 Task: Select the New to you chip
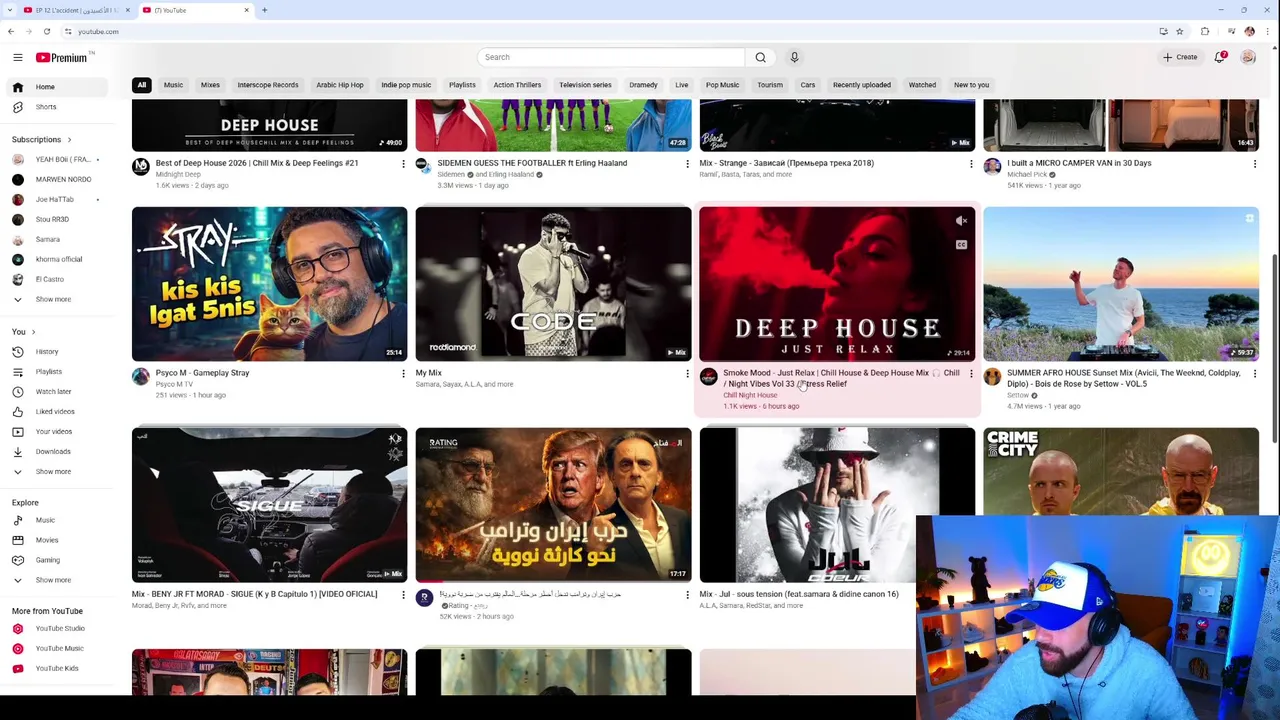(971, 85)
